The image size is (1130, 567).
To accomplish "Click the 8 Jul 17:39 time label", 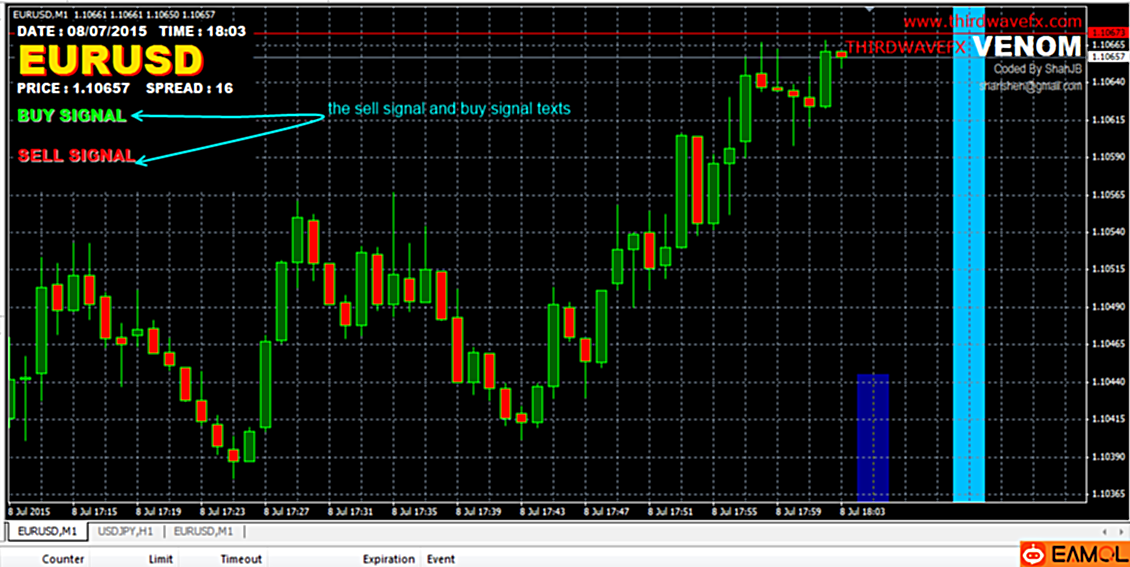I will [479, 512].
